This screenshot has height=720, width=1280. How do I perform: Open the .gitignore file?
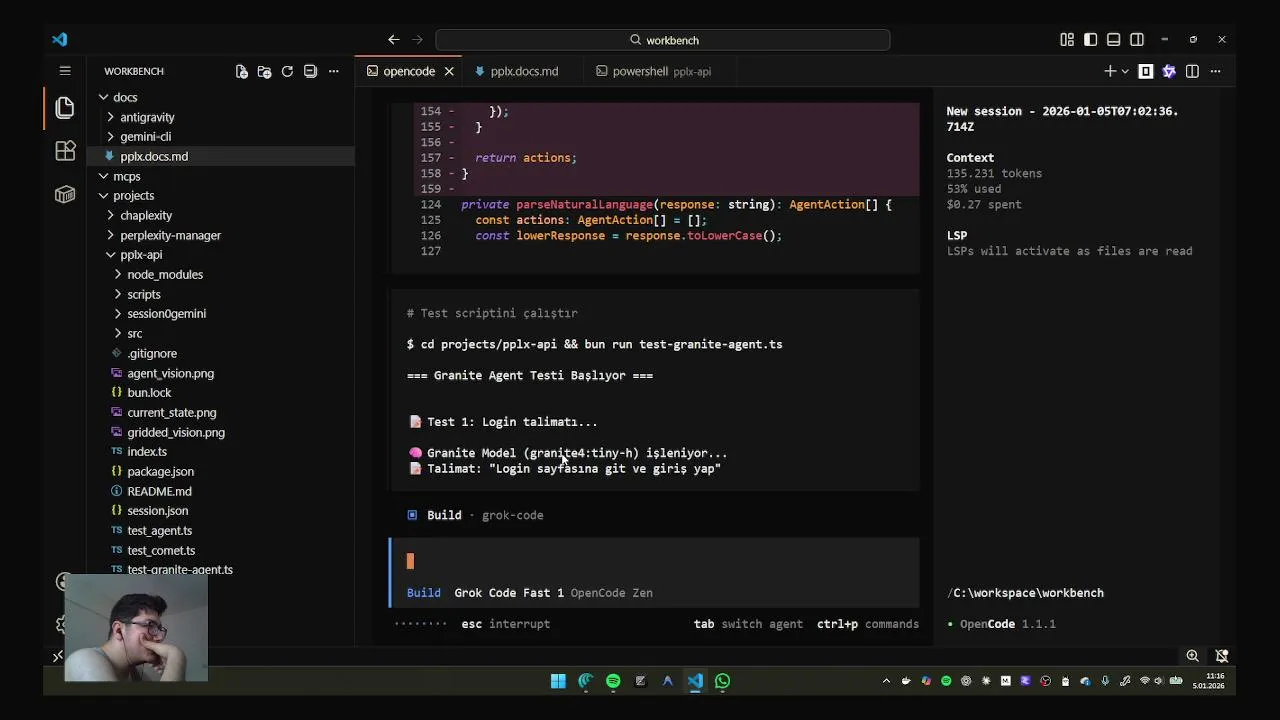[x=220, y=353]
